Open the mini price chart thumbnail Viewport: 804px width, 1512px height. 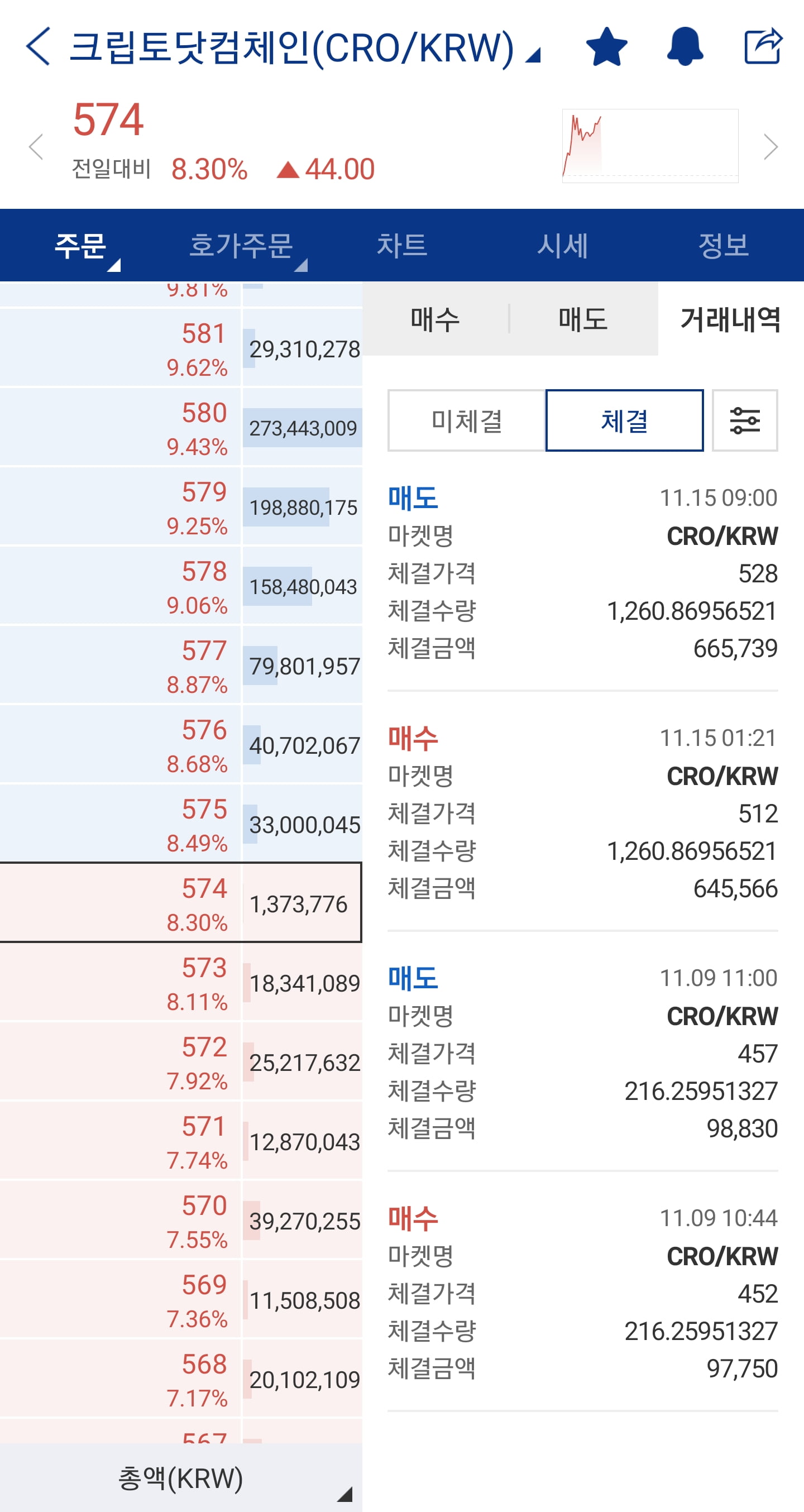click(650, 146)
